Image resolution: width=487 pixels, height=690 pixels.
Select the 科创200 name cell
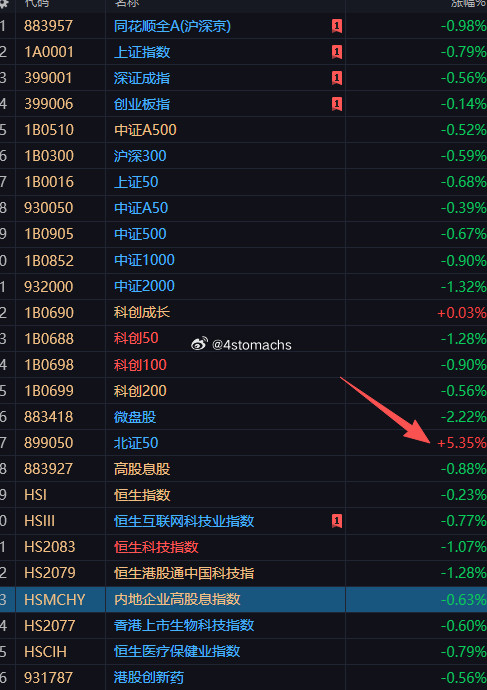(140, 391)
